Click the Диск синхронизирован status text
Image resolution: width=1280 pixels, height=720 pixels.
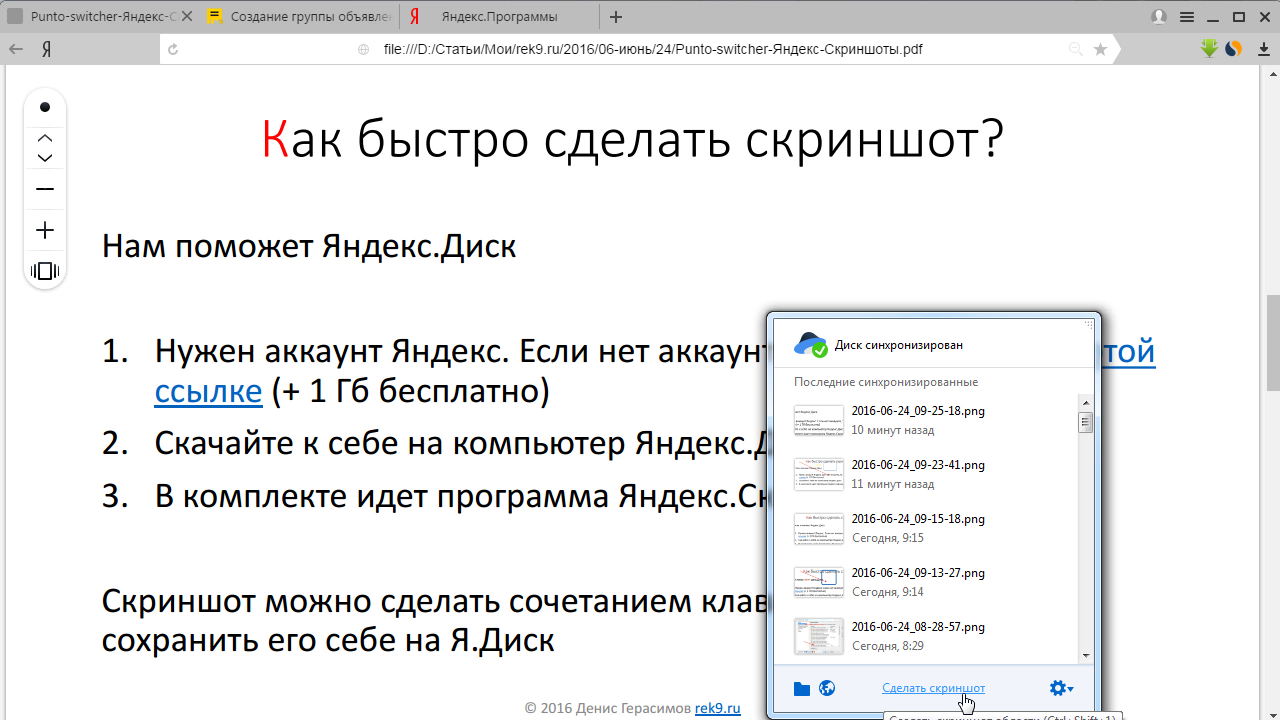point(899,345)
